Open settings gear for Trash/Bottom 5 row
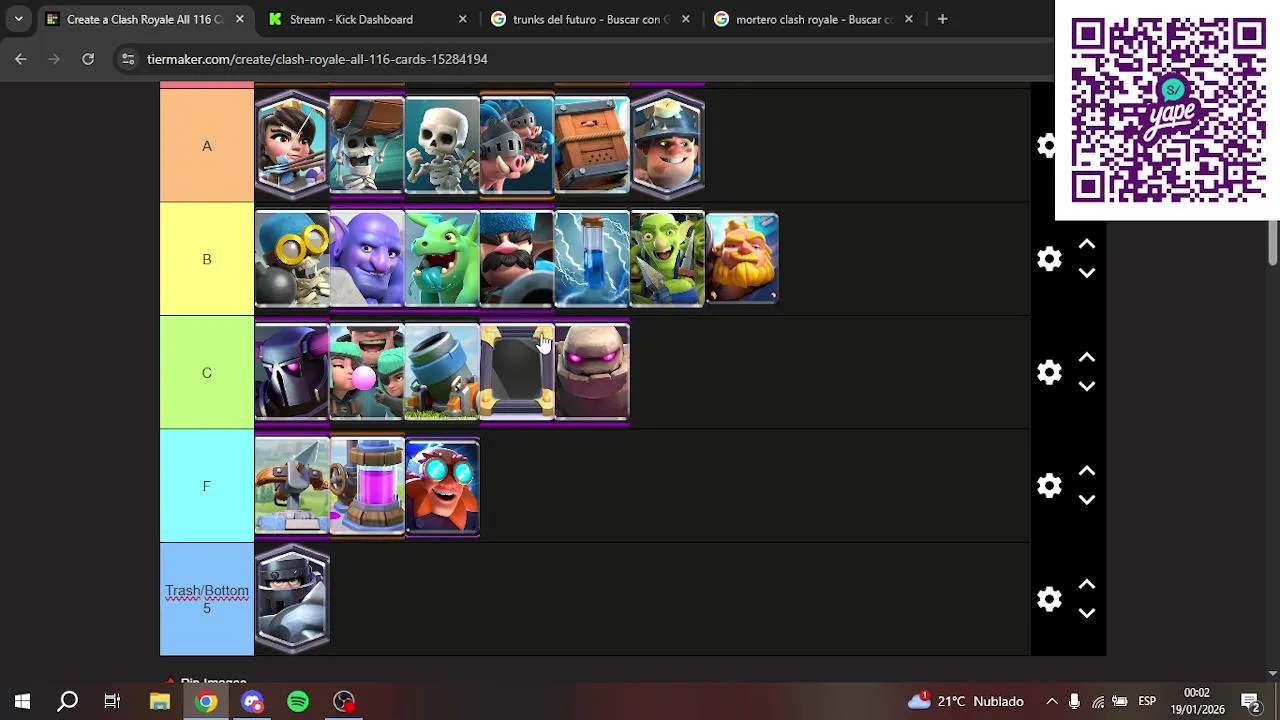 pyautogui.click(x=1049, y=599)
